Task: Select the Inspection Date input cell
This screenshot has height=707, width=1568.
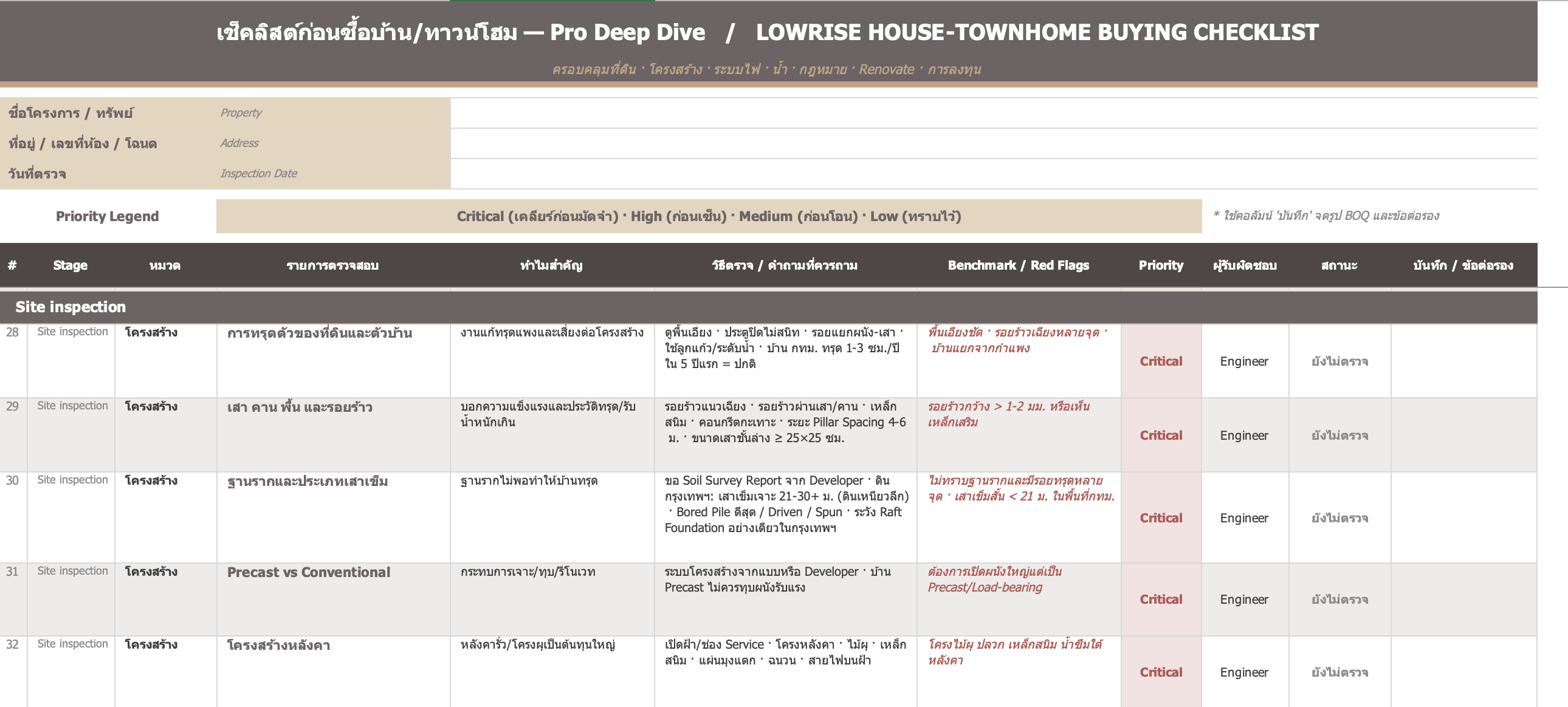Action: coord(994,174)
